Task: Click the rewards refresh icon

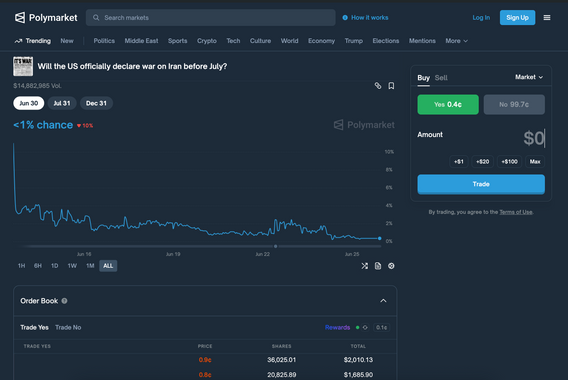Action: (365, 327)
